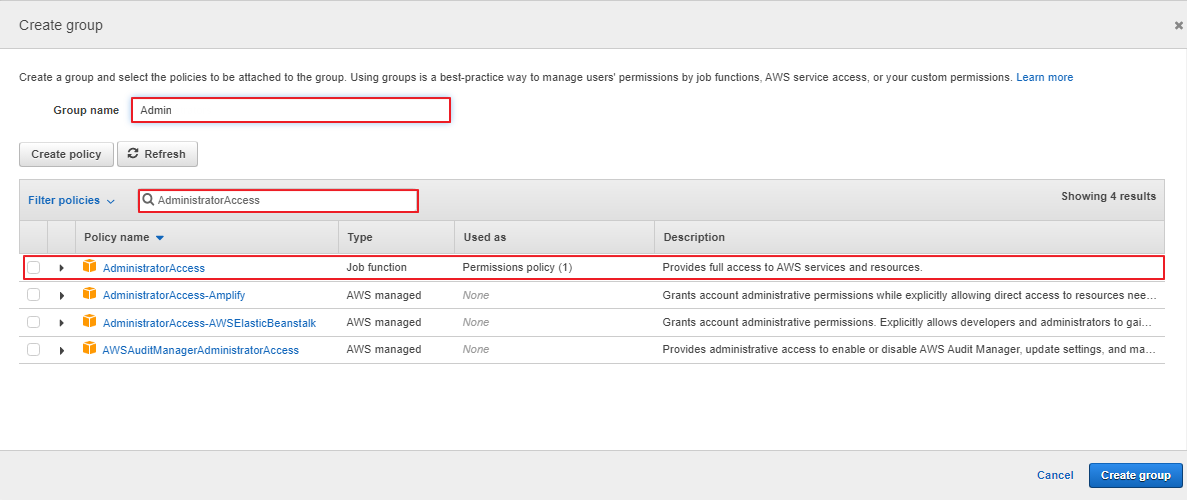Click description of AWSAuditManagerAdministratorAccess policy
The width and height of the screenshot is (1187, 500).
pyautogui.click(x=908, y=350)
